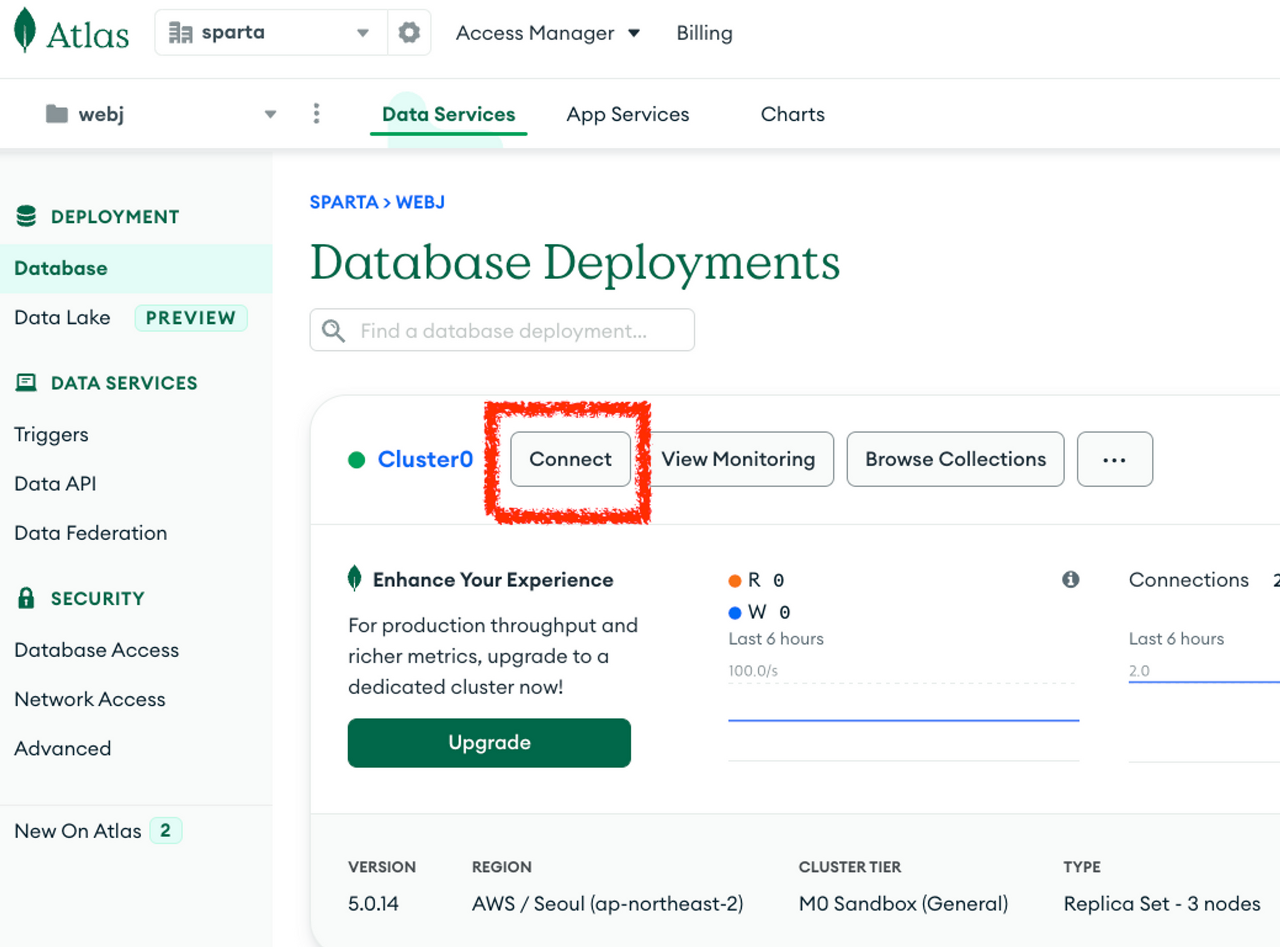The width and height of the screenshot is (1280, 947).
Task: Focus the Find a database deployment field
Action: coord(502,330)
